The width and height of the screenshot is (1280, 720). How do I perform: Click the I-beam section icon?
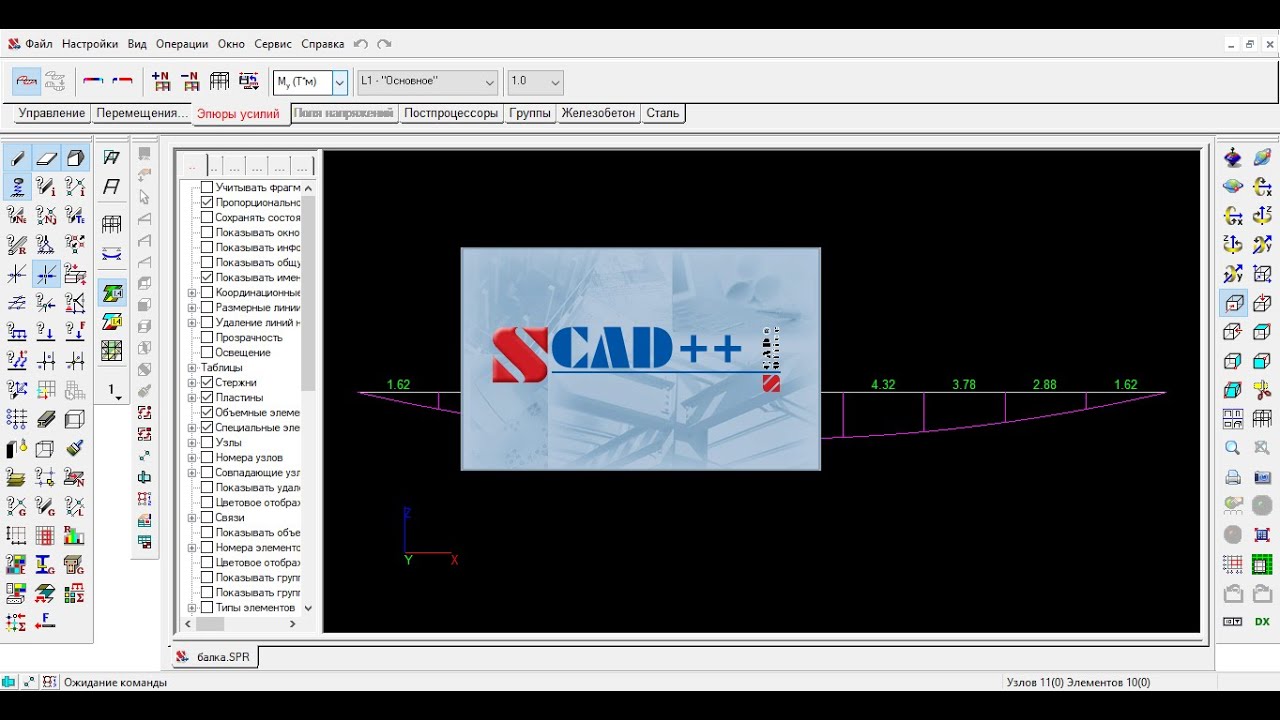[x=46, y=565]
